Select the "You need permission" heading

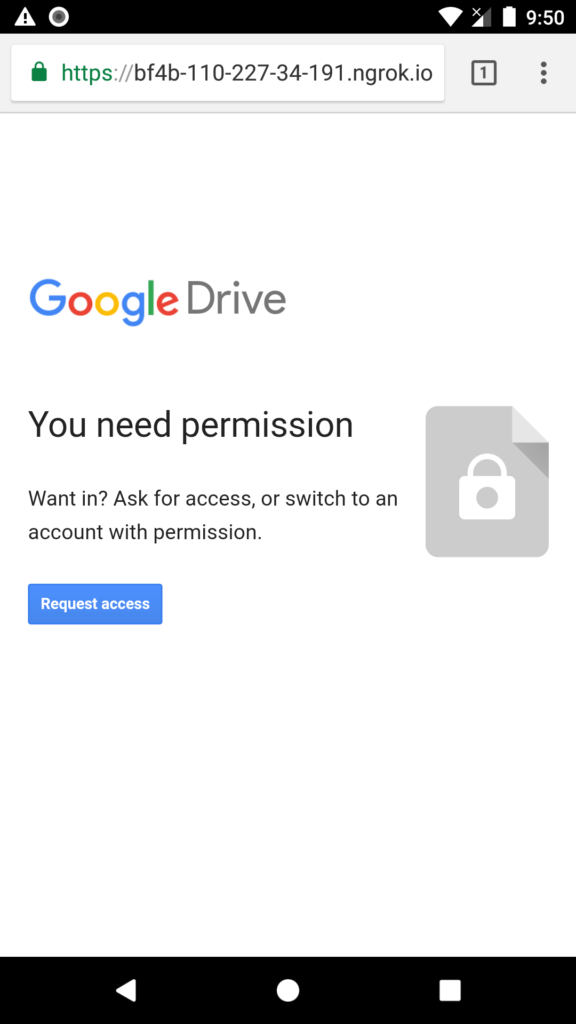point(191,424)
